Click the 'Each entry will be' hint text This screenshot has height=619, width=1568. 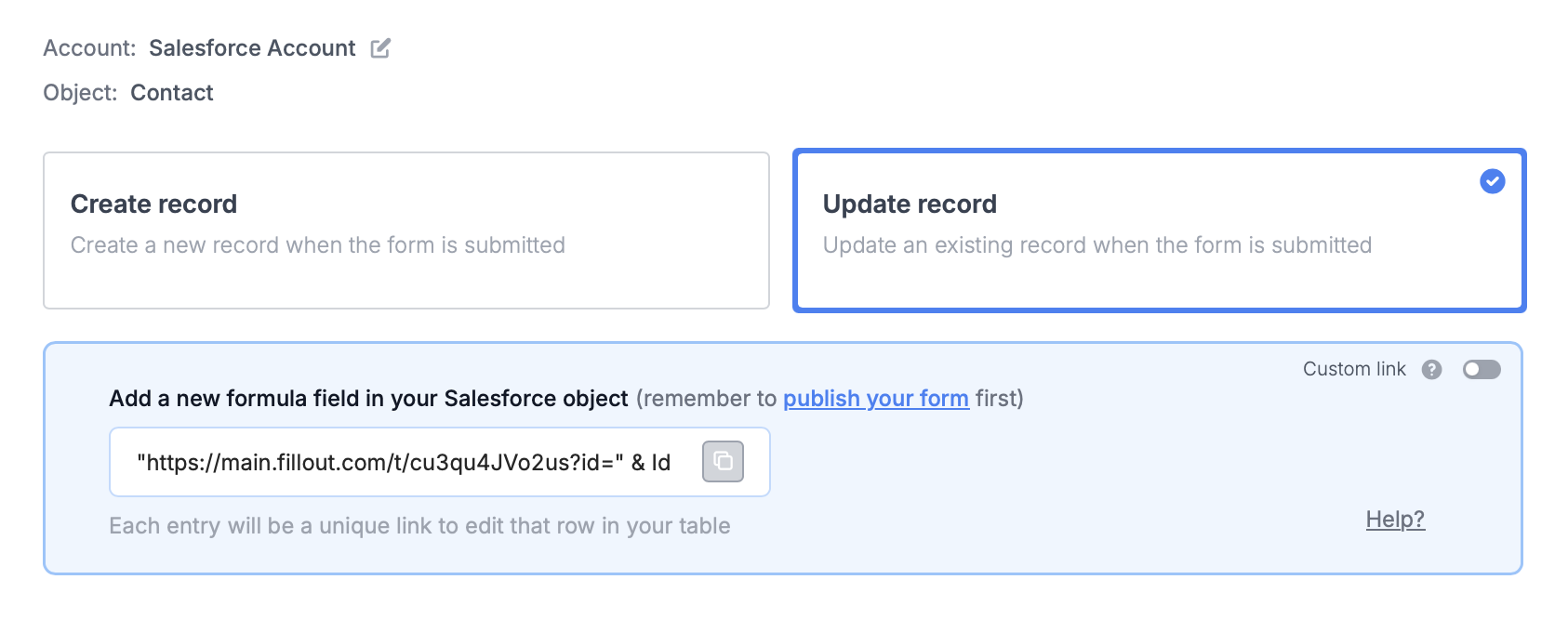click(x=419, y=526)
